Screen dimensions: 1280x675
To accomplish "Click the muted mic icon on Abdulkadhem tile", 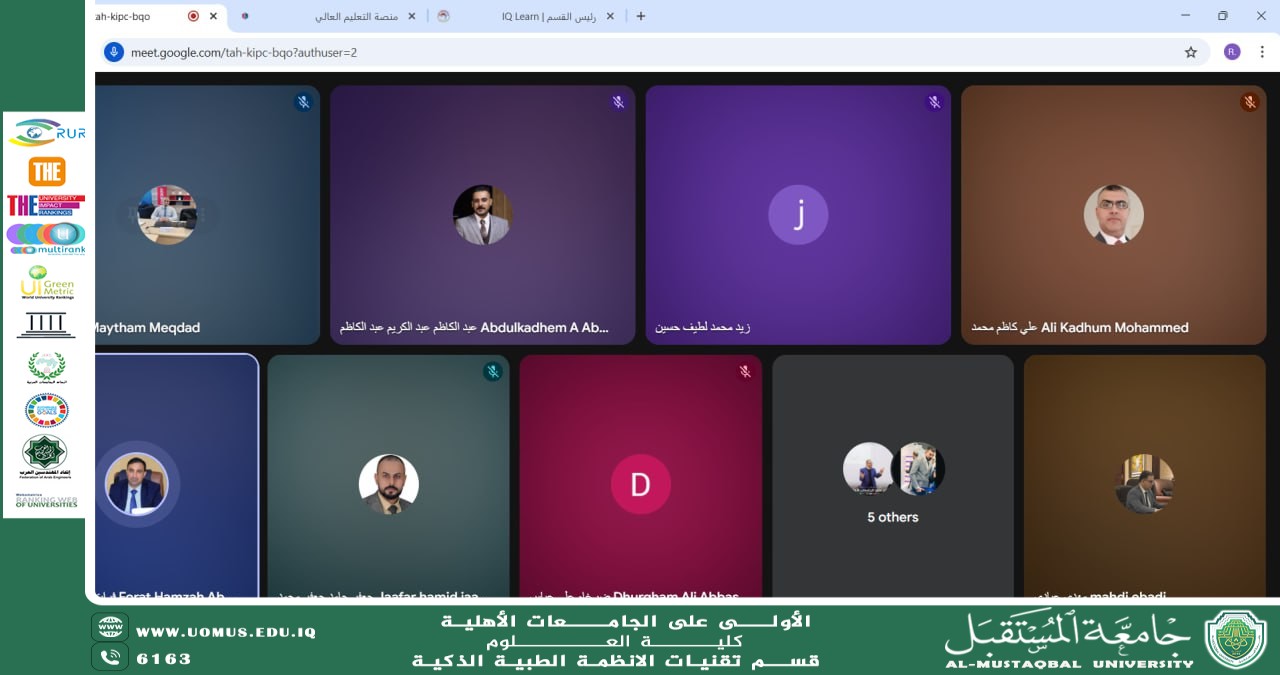I will point(618,102).
